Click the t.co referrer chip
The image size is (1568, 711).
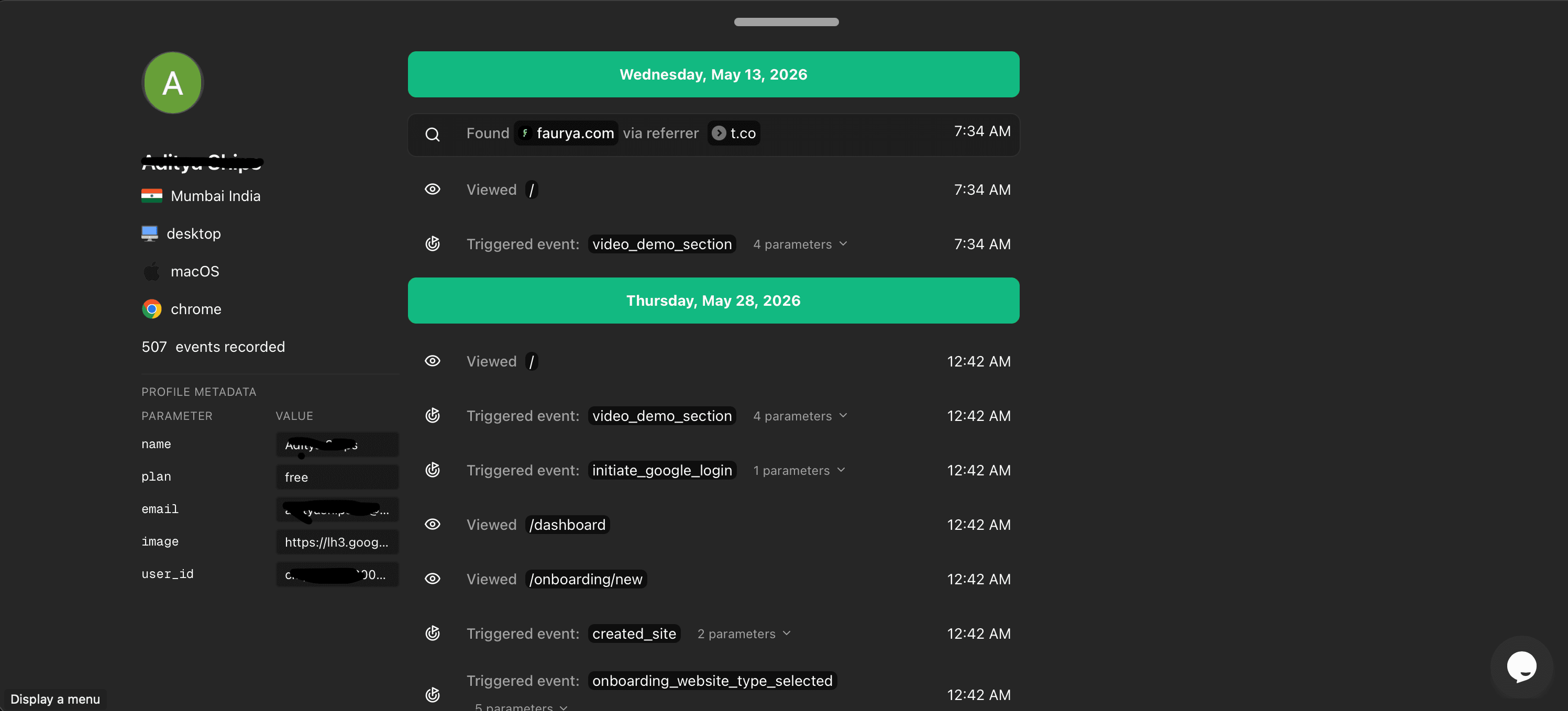734,134
